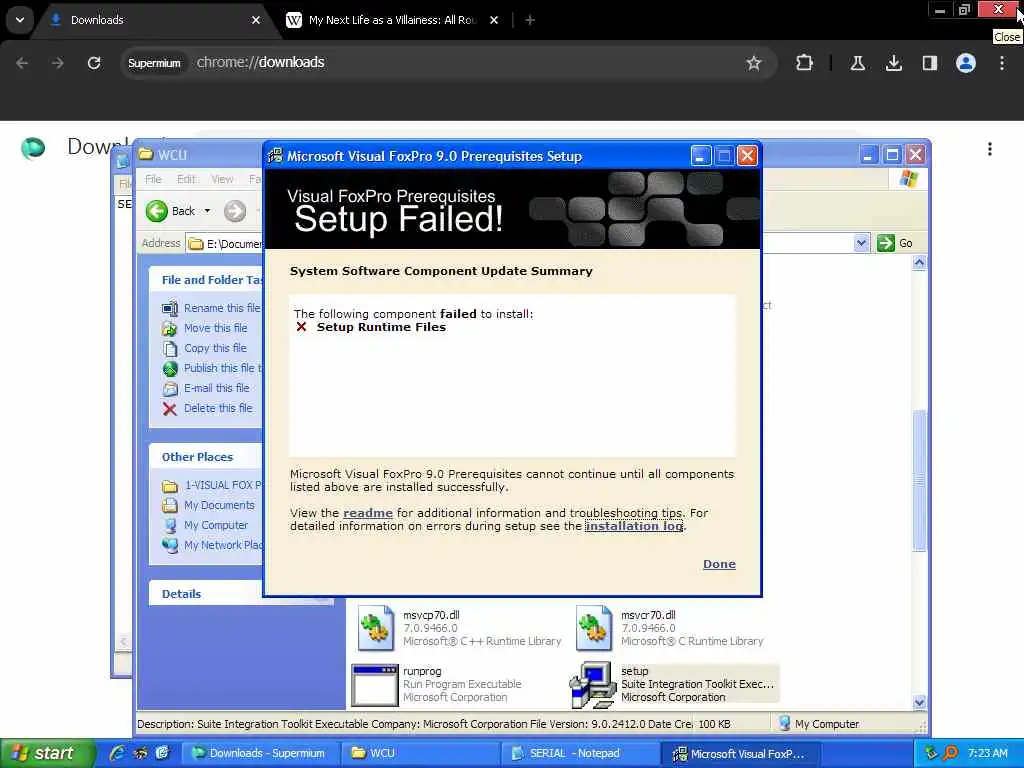The image size is (1024, 768).
Task: Open a new browser tab
Action: tap(530, 20)
